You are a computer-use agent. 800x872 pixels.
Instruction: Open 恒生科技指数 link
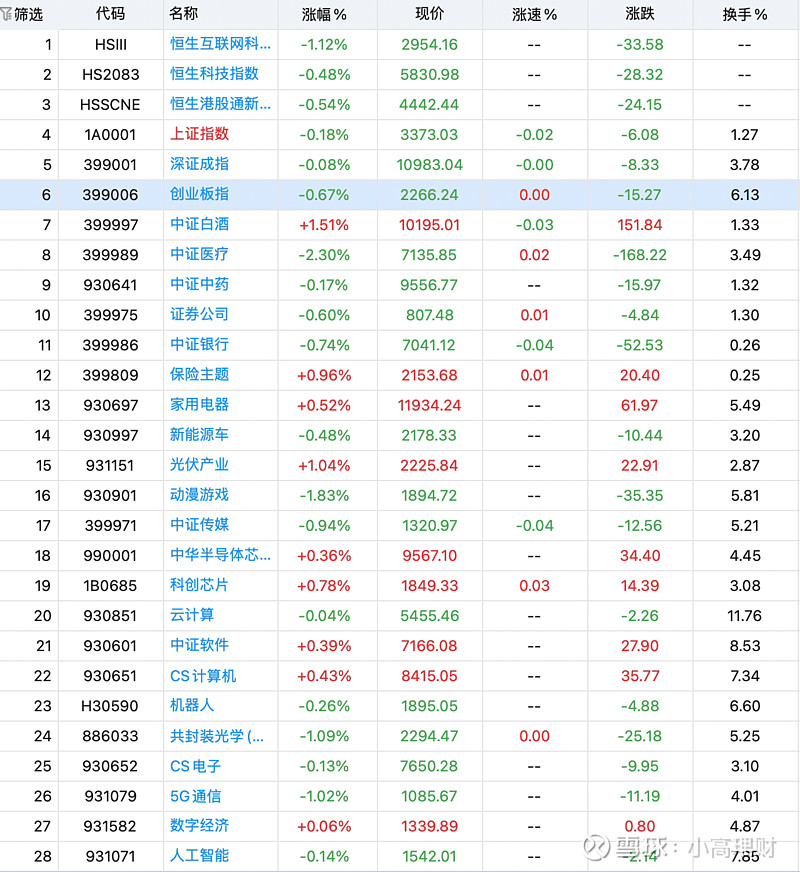pos(214,74)
